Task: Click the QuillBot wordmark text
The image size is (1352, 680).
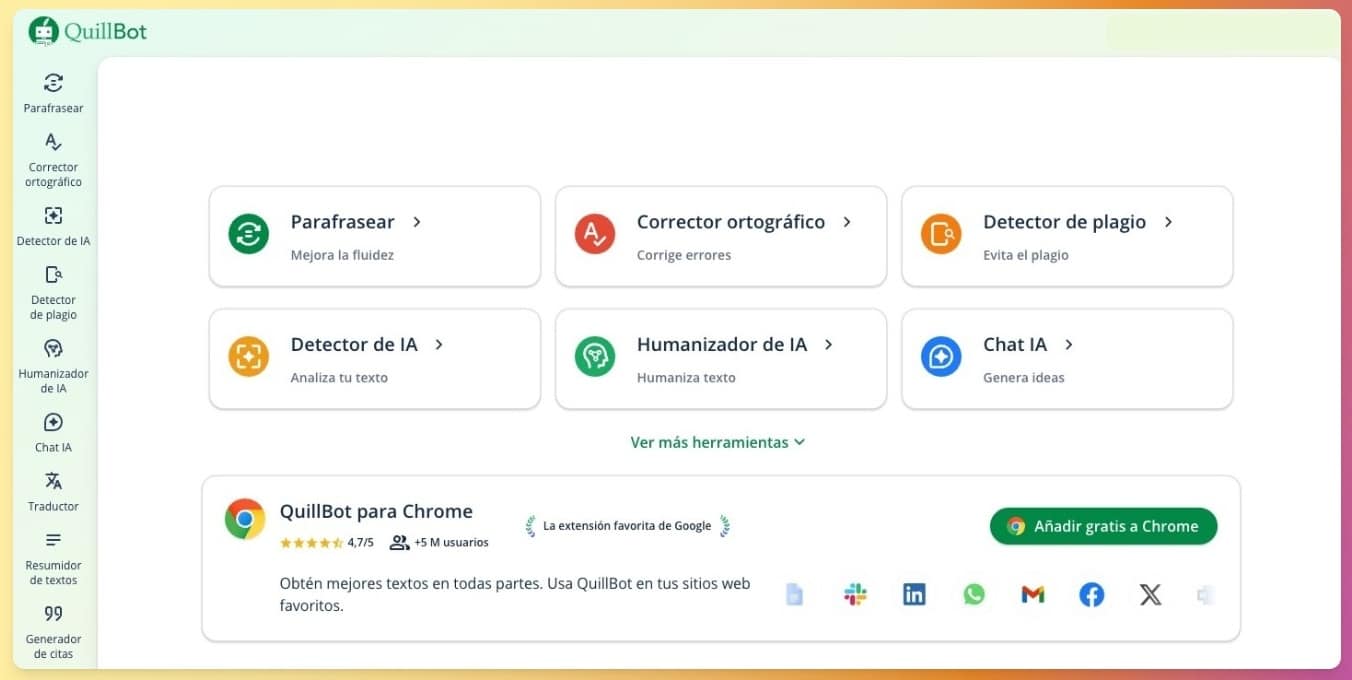Action: click(x=105, y=31)
